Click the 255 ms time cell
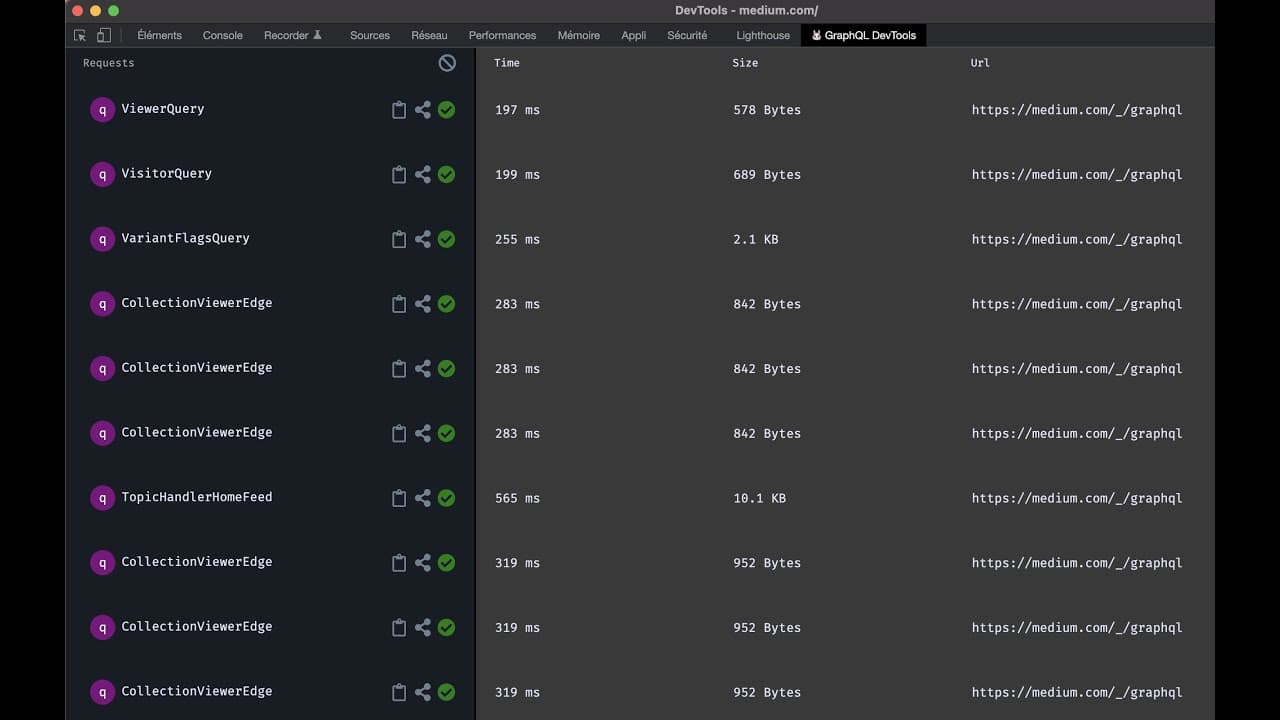The image size is (1280, 720). [x=517, y=240]
